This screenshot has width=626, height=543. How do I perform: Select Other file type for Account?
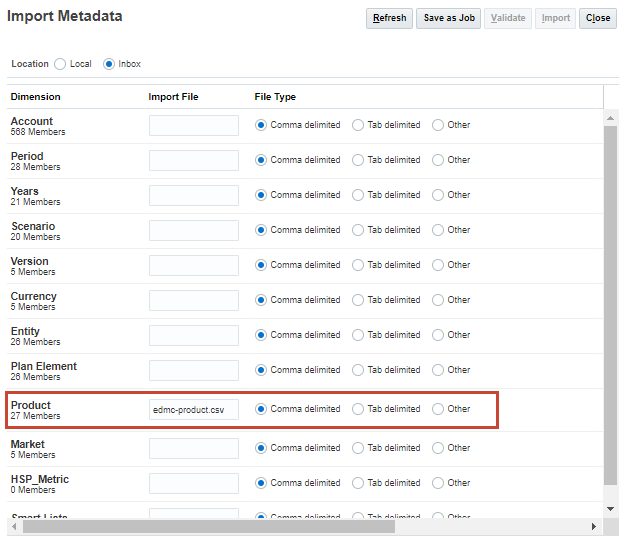[x=438, y=125]
